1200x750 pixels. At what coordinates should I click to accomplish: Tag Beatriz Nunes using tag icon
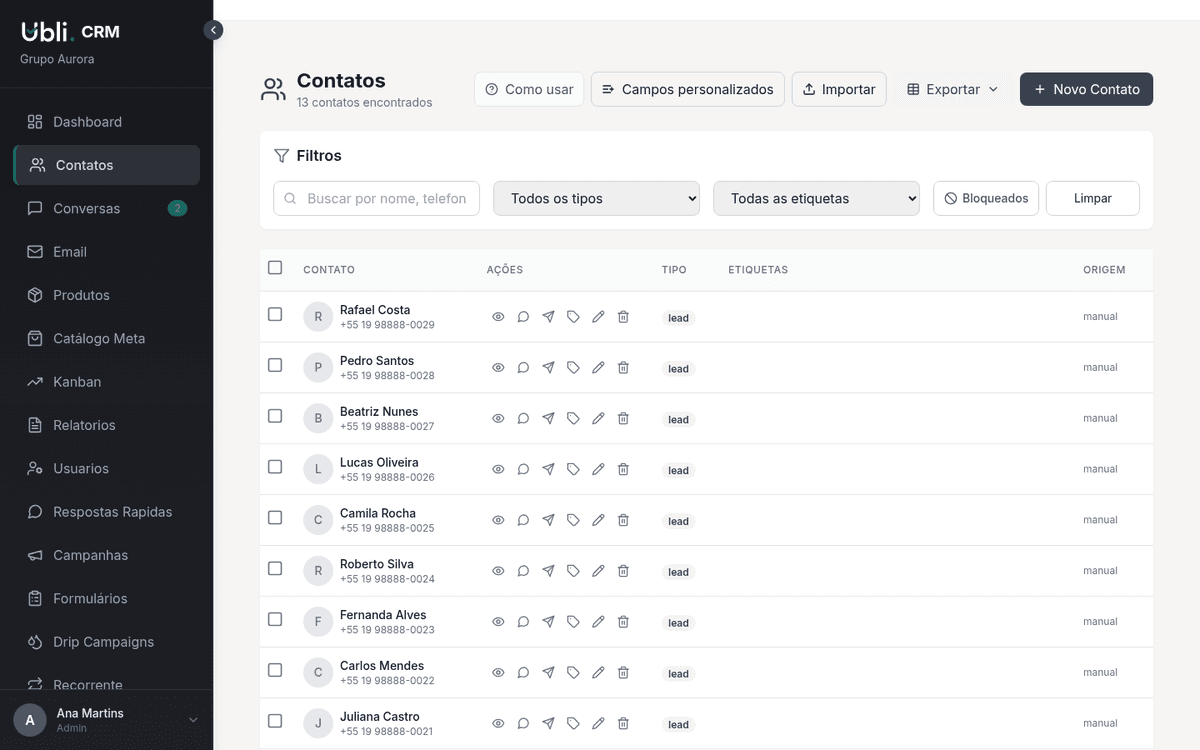573,419
